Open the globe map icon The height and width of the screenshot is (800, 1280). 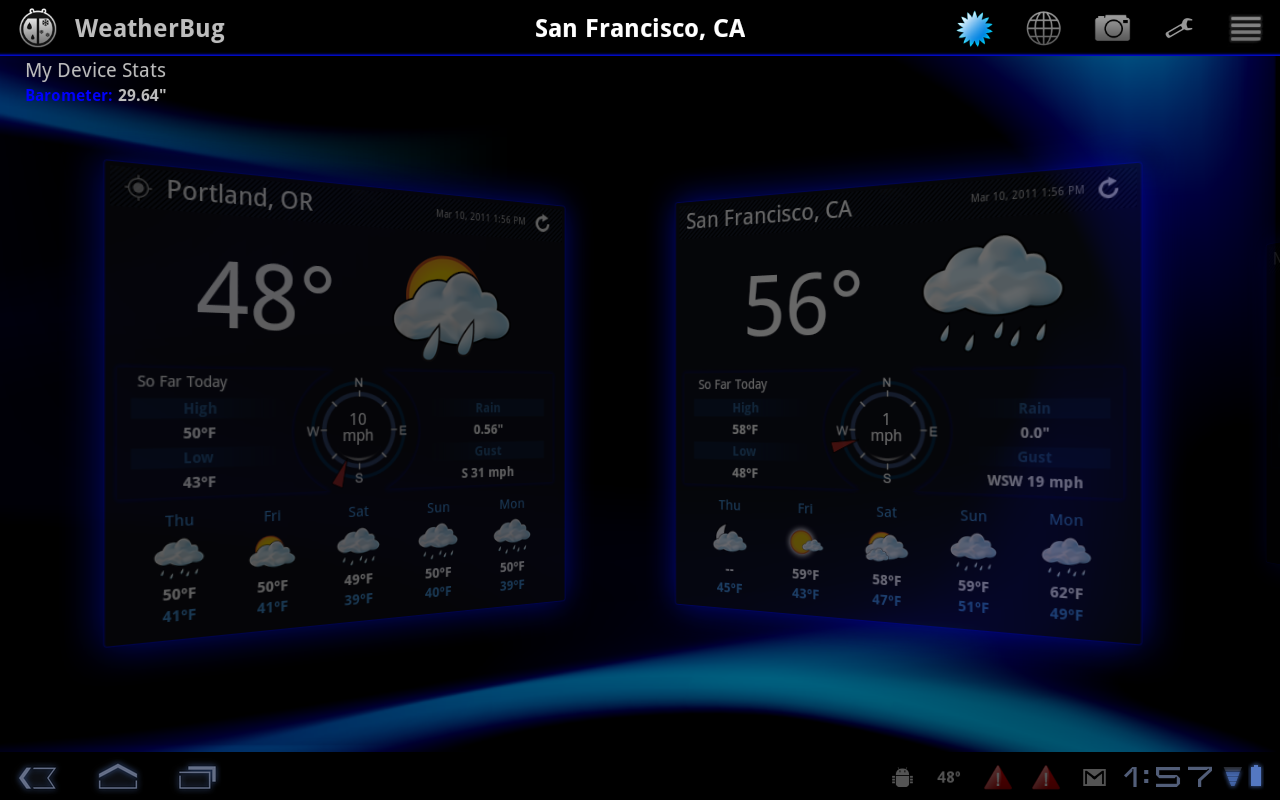(1043, 28)
